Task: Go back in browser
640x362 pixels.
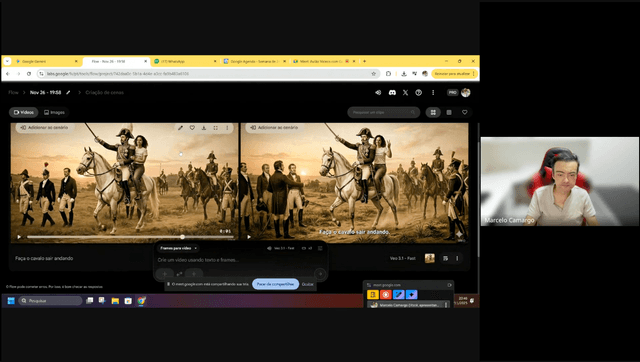Action: (8, 74)
